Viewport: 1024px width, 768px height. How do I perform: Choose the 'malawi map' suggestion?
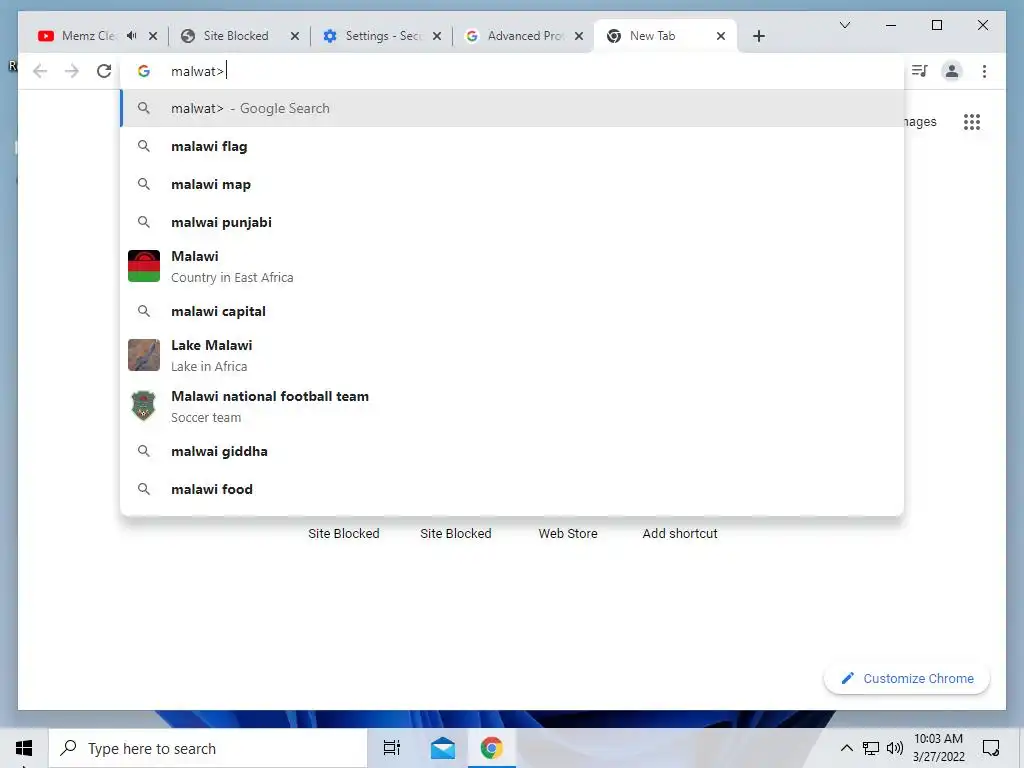513,184
